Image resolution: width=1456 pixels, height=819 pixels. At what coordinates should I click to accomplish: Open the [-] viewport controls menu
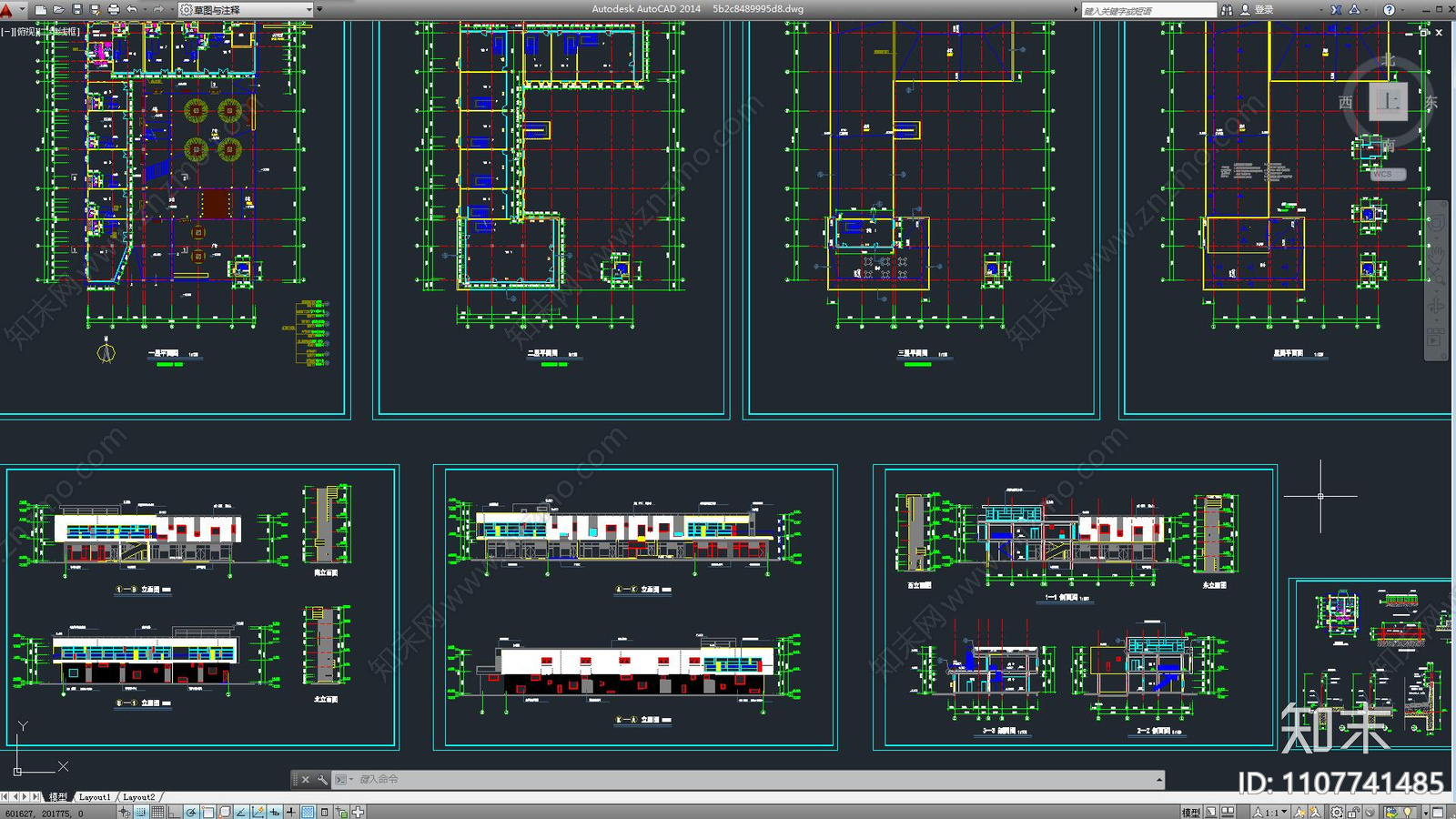coord(7,31)
